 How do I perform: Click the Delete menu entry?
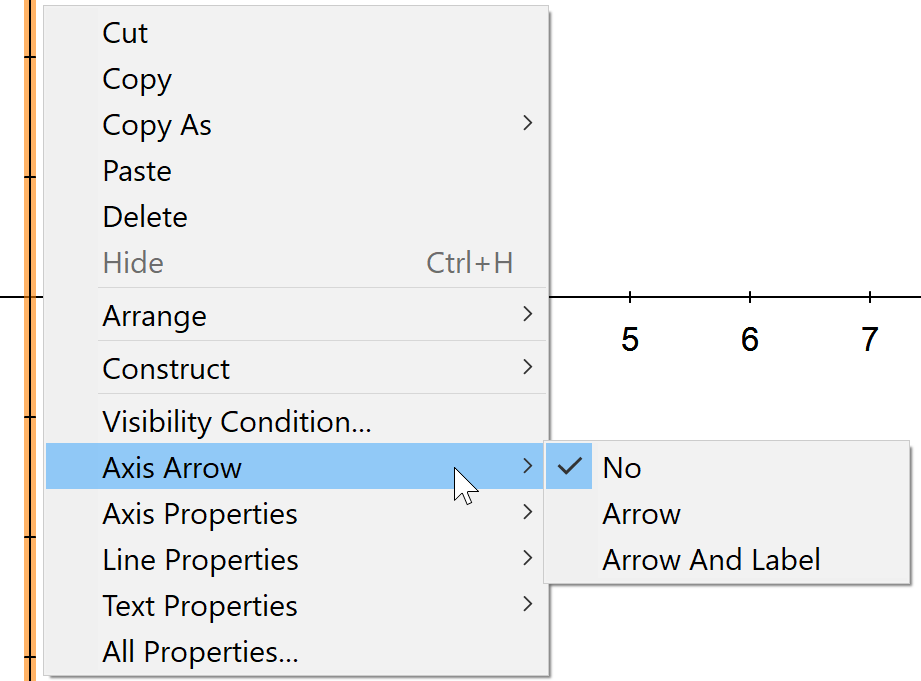pyautogui.click(x=145, y=217)
